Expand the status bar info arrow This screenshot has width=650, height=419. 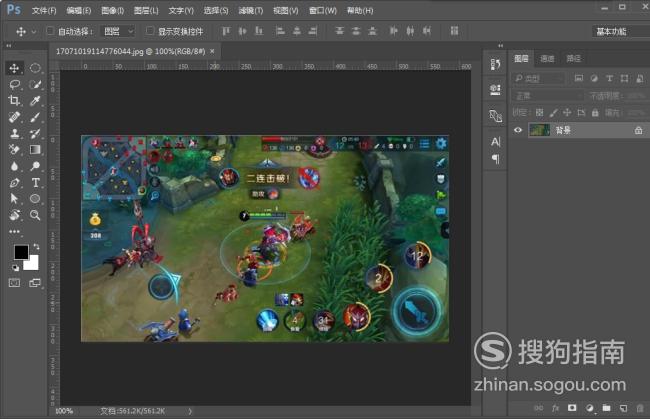point(190,411)
